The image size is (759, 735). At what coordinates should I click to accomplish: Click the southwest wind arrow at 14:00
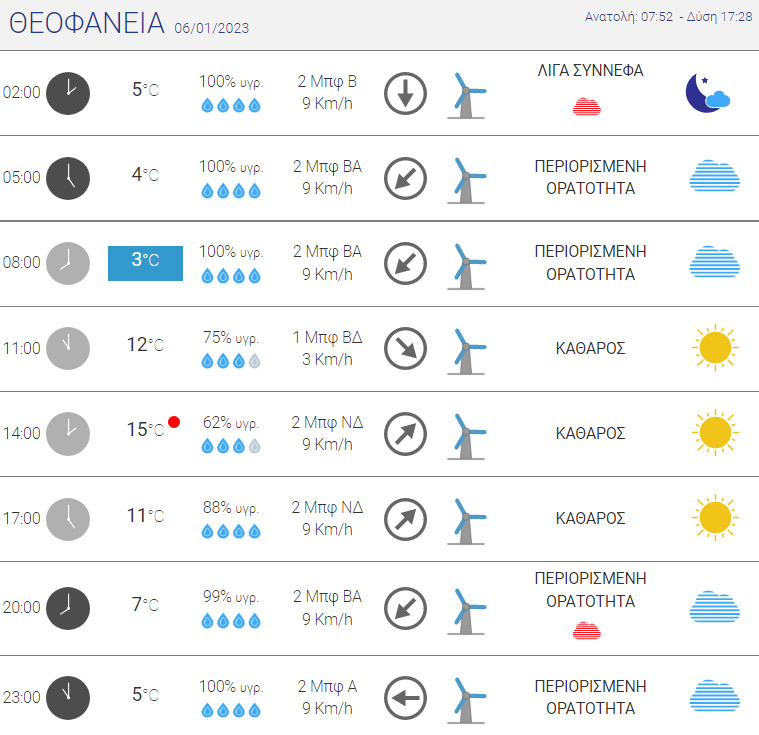405,434
